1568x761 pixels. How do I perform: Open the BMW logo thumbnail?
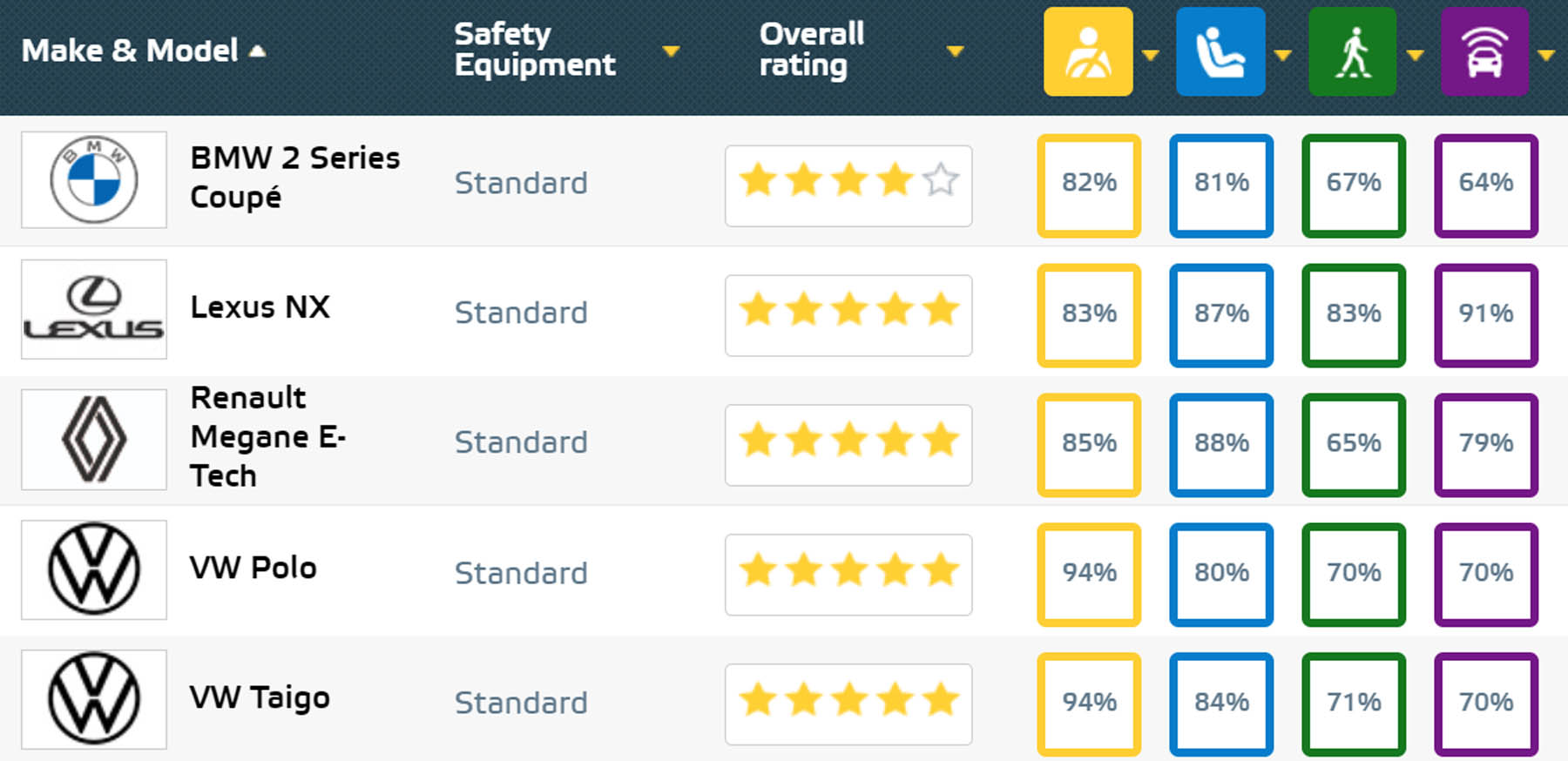pyautogui.click(x=94, y=180)
